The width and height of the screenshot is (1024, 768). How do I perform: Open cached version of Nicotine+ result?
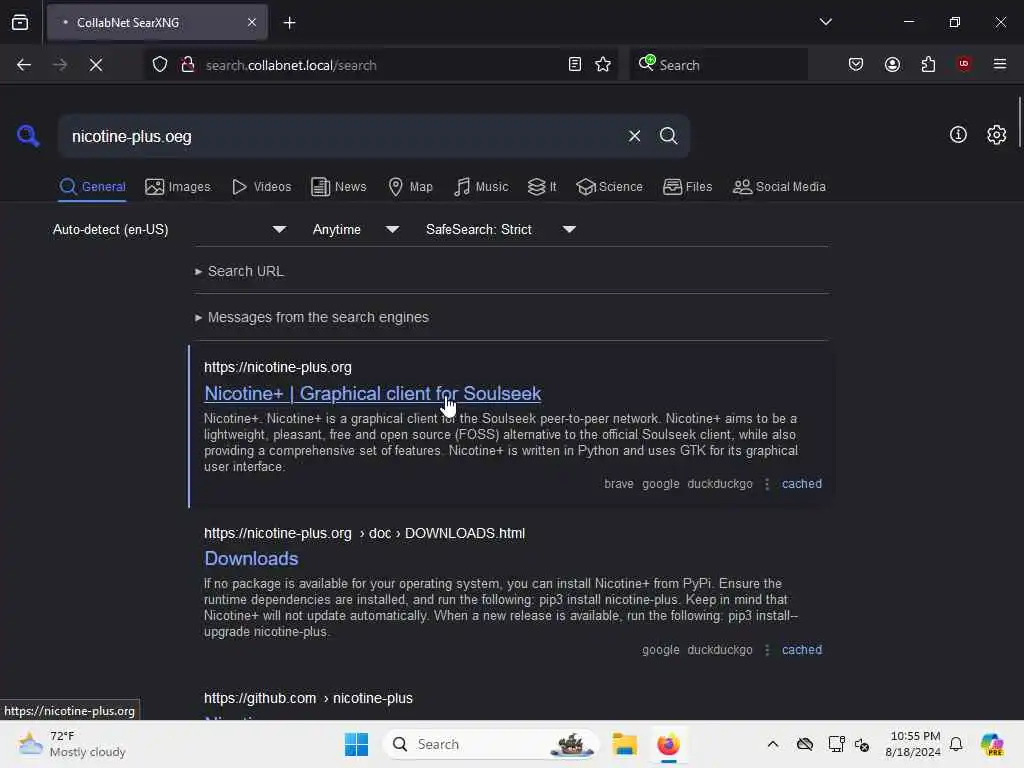801,484
